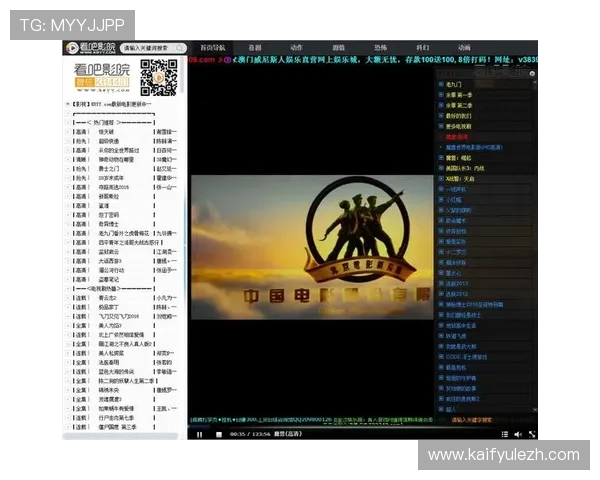
Task: Open 僵尸国度 第三季 in the TV list
Action: (x=117, y=427)
